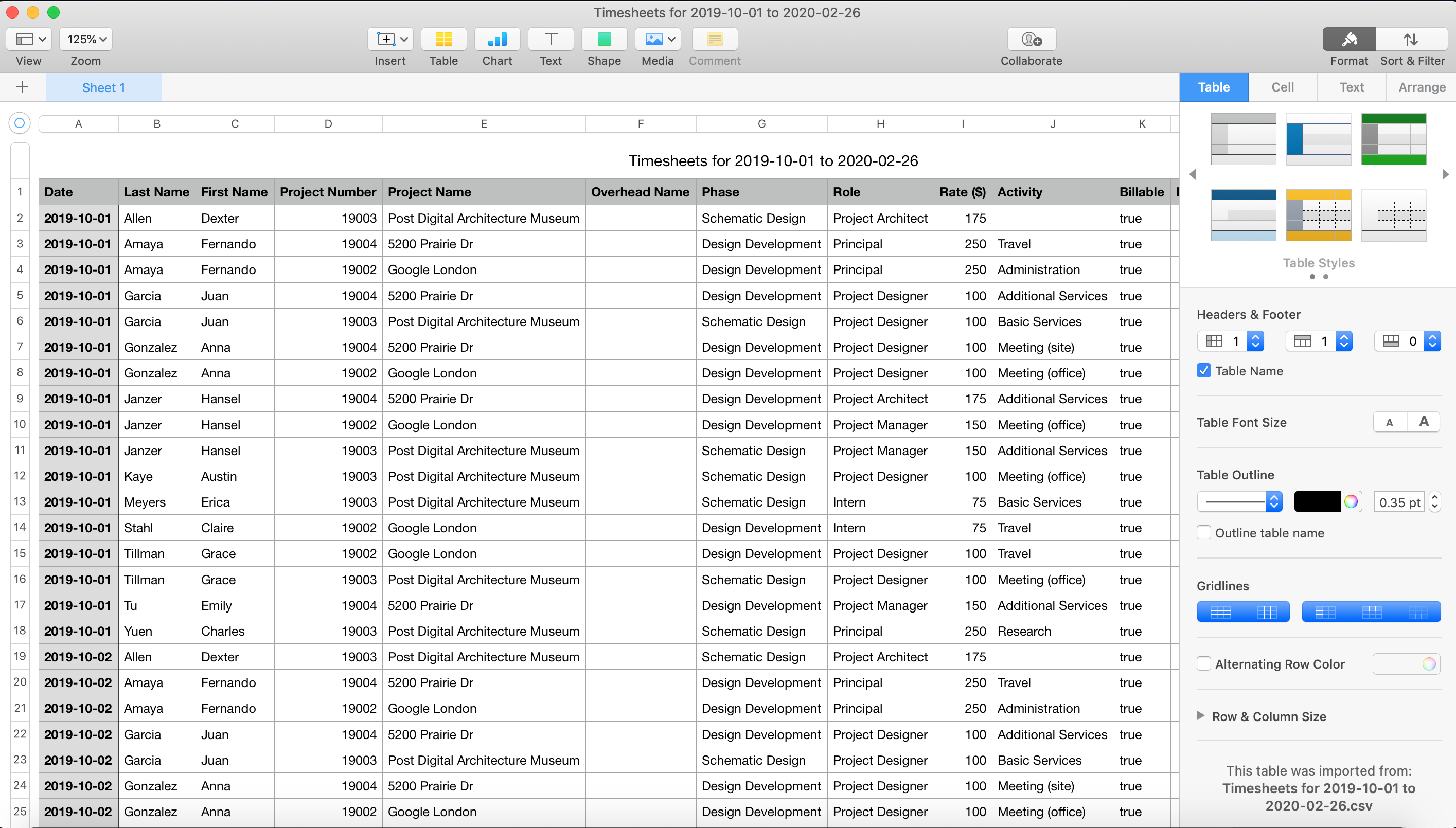Switch to the Arrange tab

pos(1422,87)
